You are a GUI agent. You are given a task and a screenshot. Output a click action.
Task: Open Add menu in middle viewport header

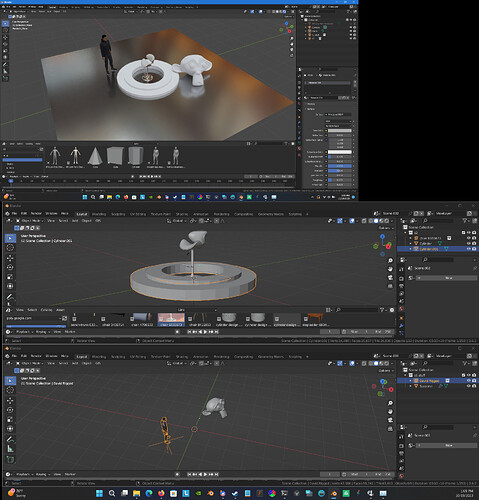click(75, 221)
